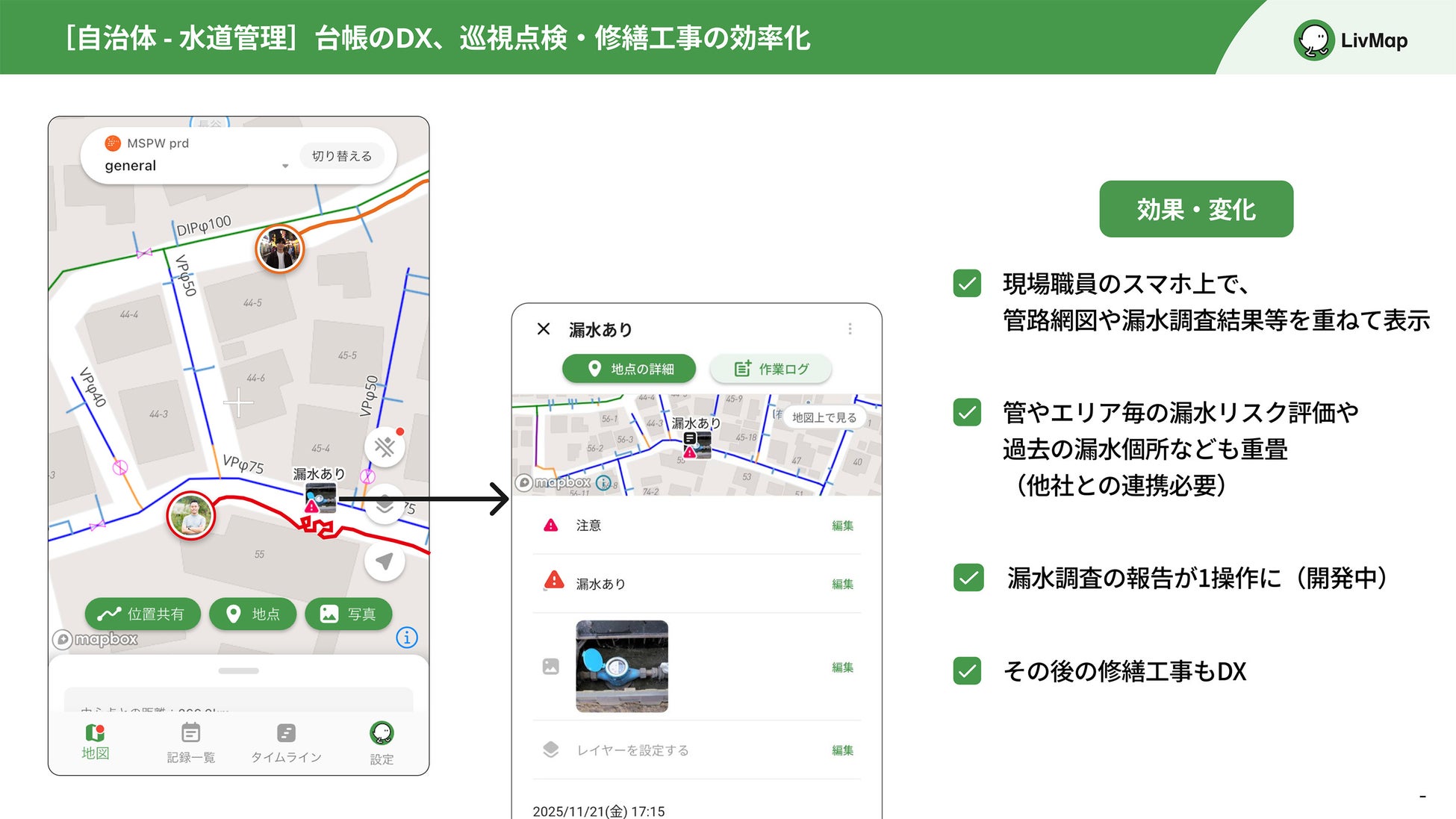The width and height of the screenshot is (1456, 819).
Task: Select the 作業ログ tab
Action: point(771,369)
